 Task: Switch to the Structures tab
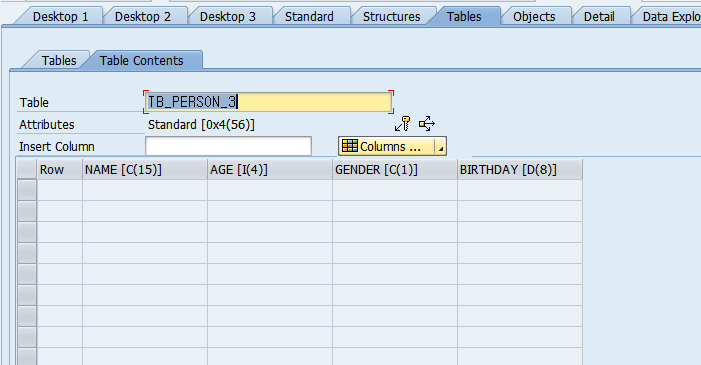(391, 17)
